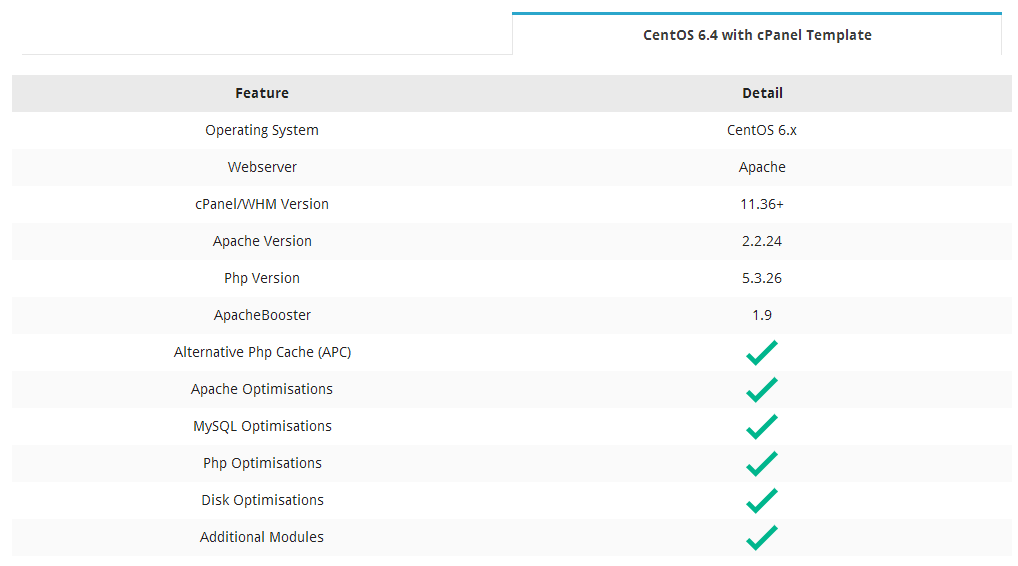Image resolution: width=1018 pixels, height=566 pixels.
Task: Click the Apache webserver detail value
Action: 762,167
